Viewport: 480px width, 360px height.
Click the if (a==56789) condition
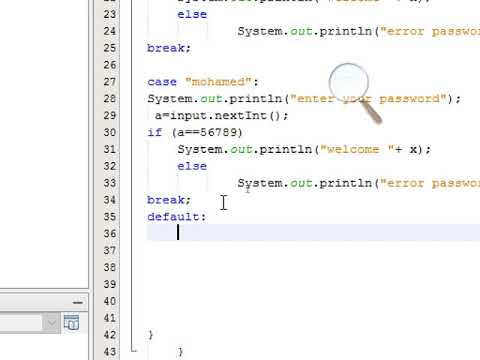[195, 132]
